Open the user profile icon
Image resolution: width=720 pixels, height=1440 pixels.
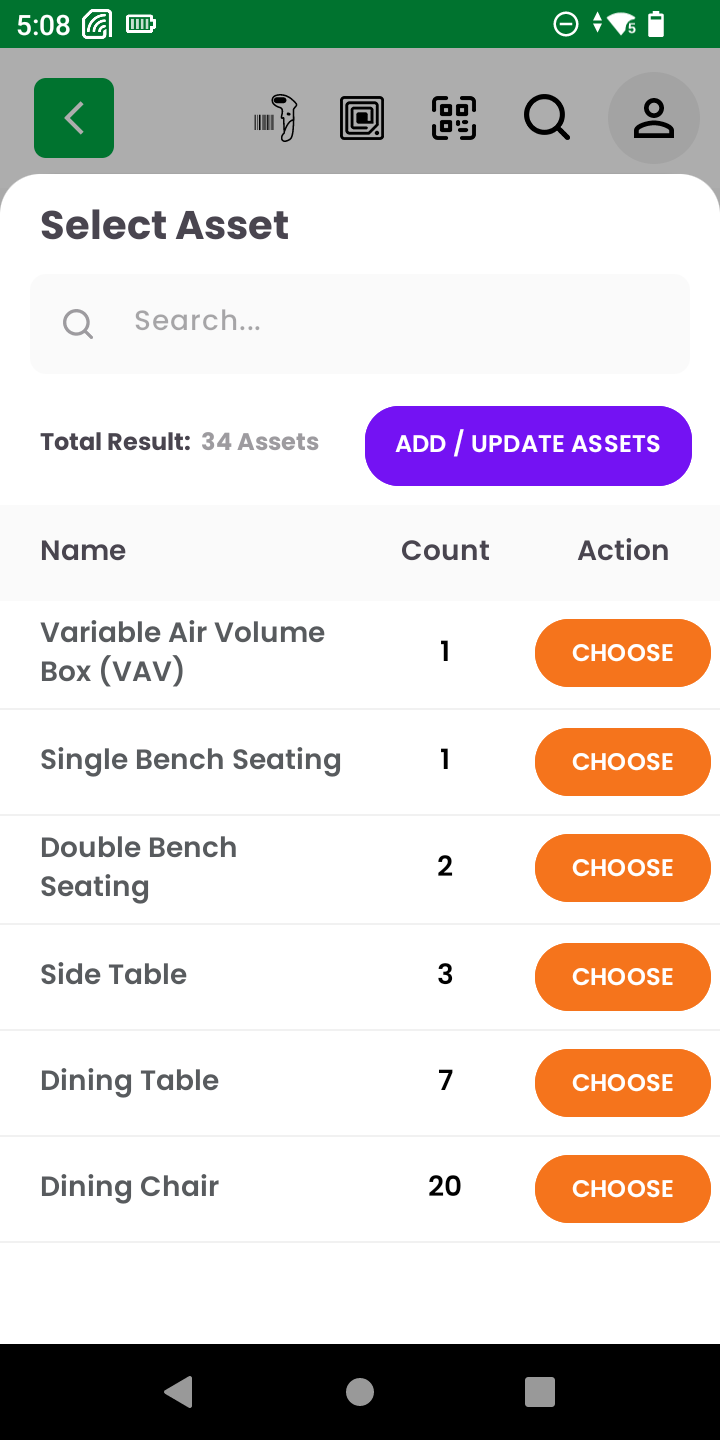tap(654, 118)
